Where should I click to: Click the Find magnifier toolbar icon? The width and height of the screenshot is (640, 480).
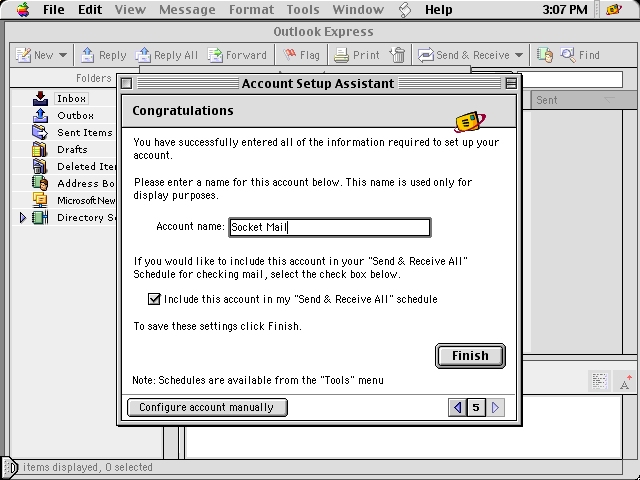[568, 55]
